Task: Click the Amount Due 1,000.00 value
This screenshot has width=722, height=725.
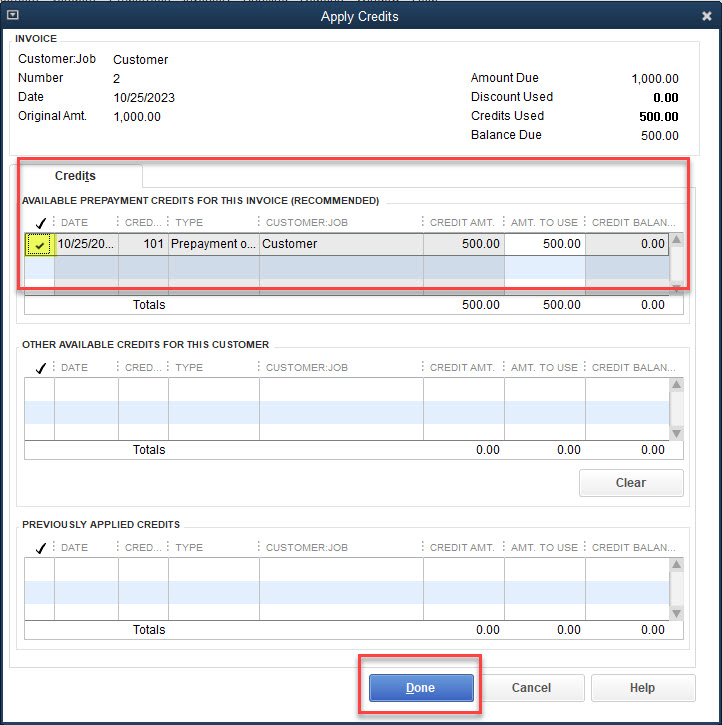Action: point(655,79)
